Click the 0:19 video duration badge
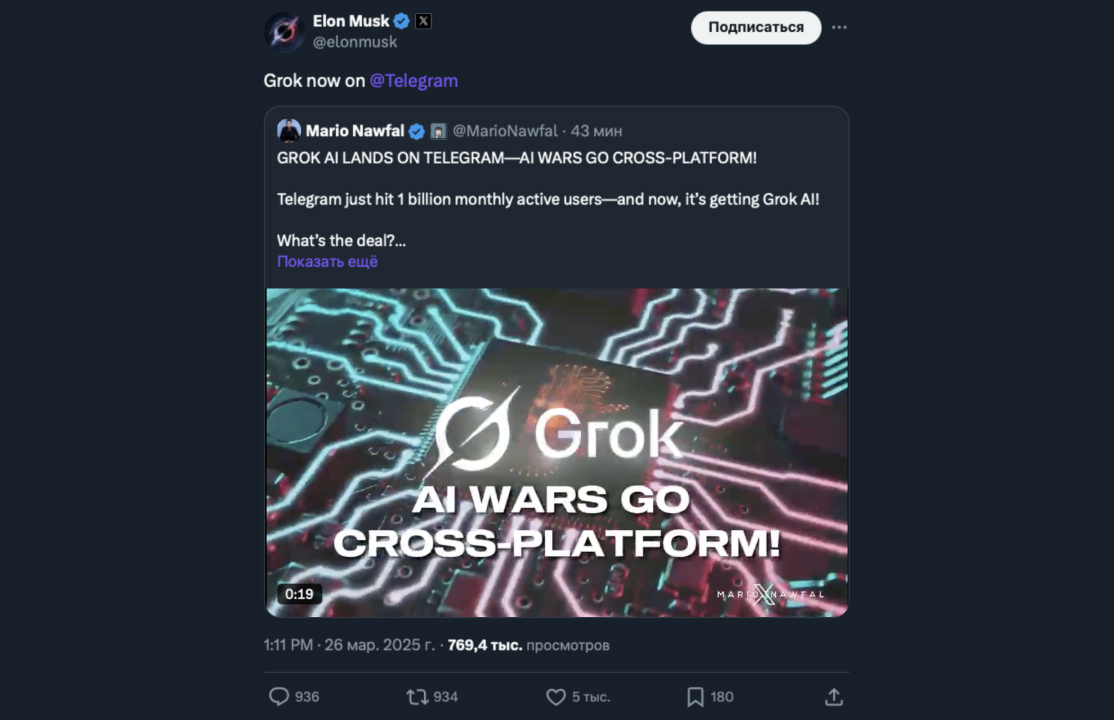This screenshot has width=1114, height=720. pos(299,594)
